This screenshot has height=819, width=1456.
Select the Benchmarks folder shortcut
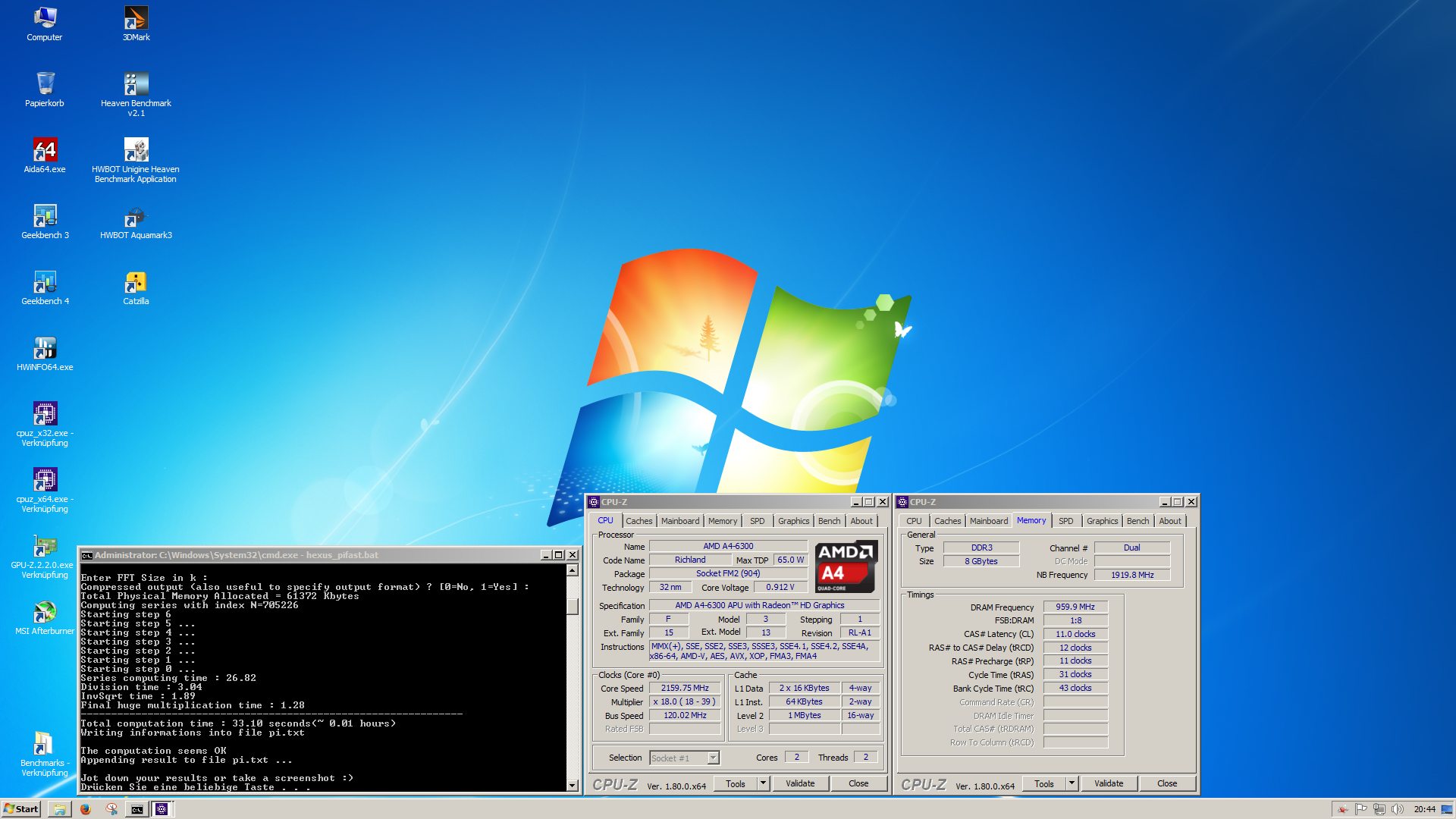[45, 754]
